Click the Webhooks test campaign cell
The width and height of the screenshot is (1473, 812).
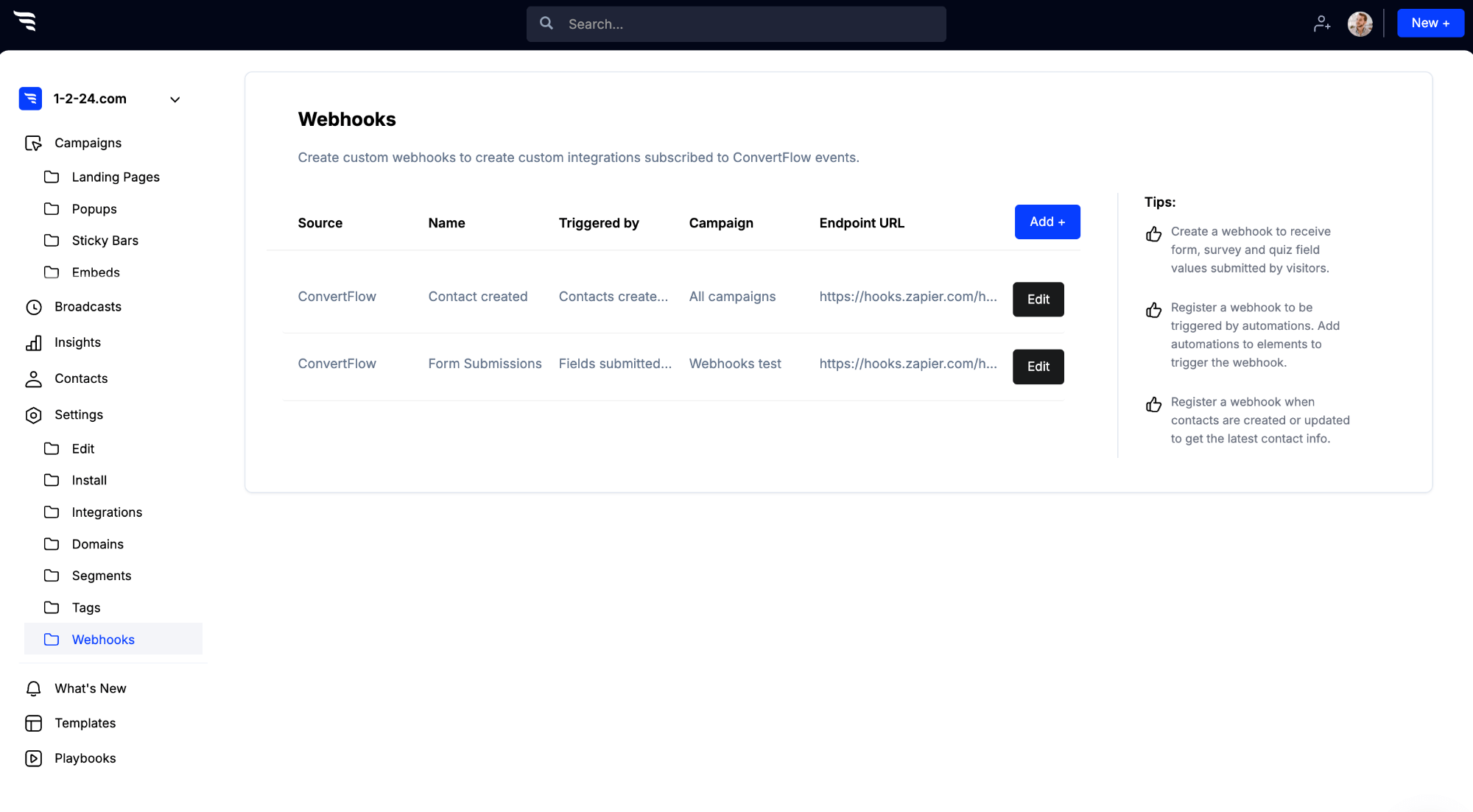tap(735, 364)
